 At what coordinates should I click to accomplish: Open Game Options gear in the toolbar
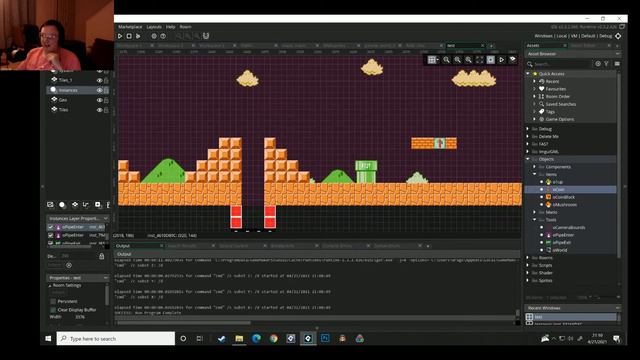(154, 36)
